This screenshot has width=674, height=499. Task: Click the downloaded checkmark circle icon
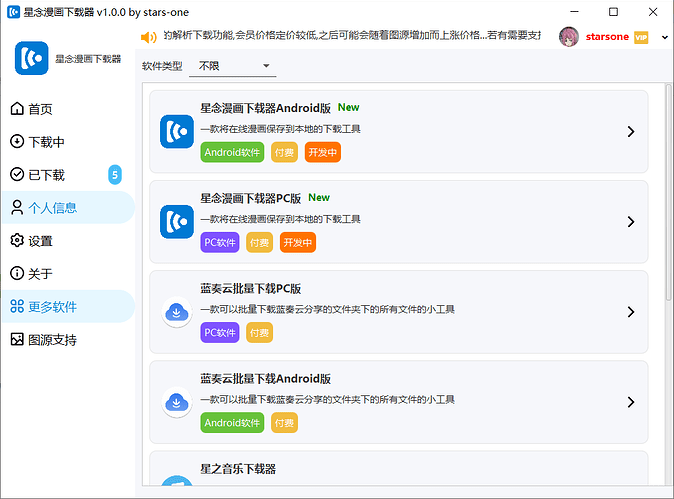pos(17,174)
